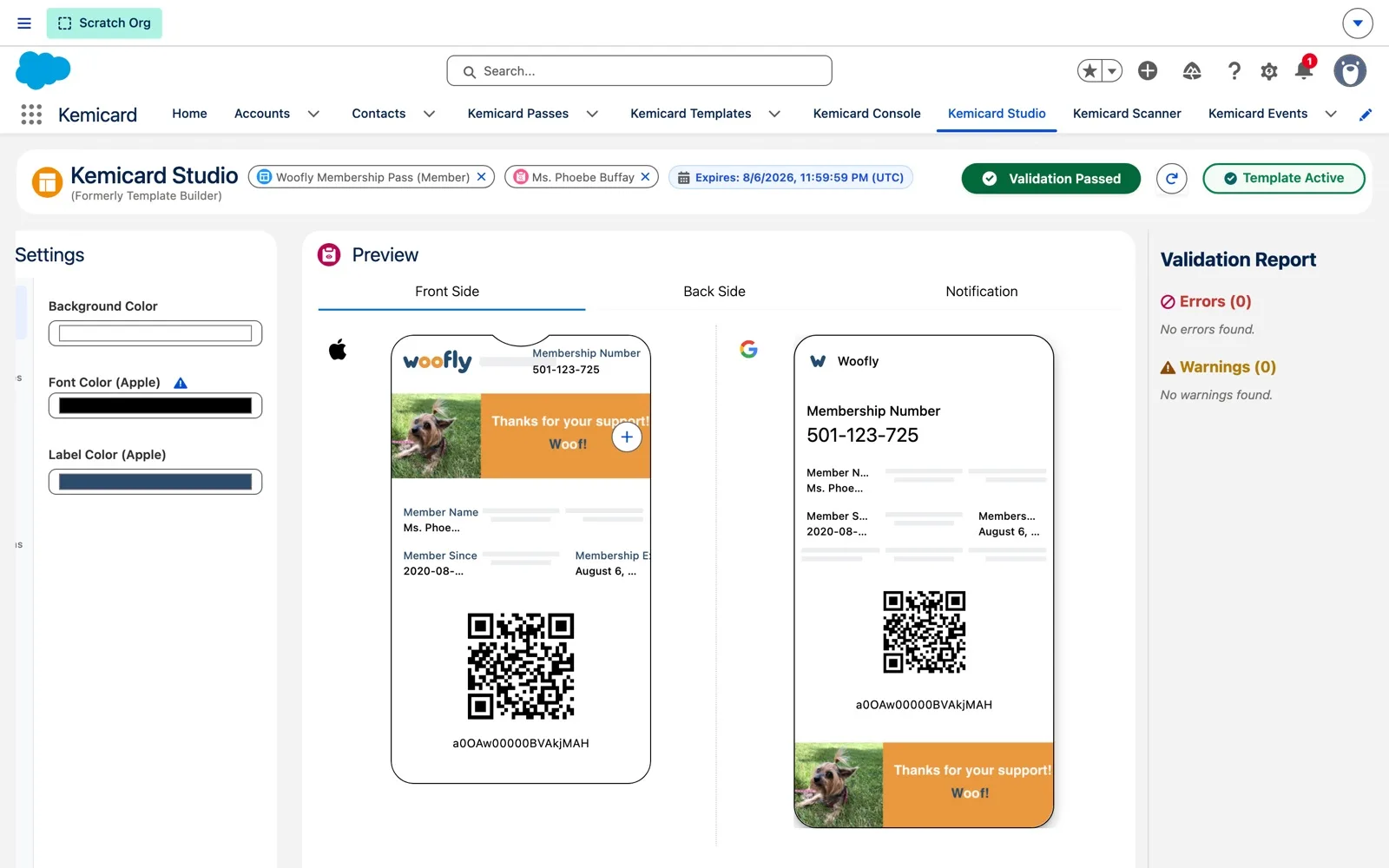Click the global actions plus icon
Viewport: 1389px width, 868px height.
tap(1148, 71)
